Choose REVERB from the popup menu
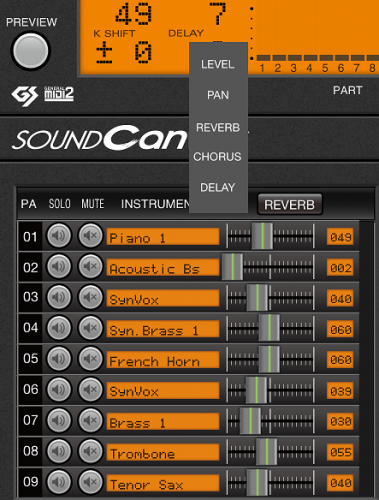Viewport: 379px width, 500px height. (218, 127)
